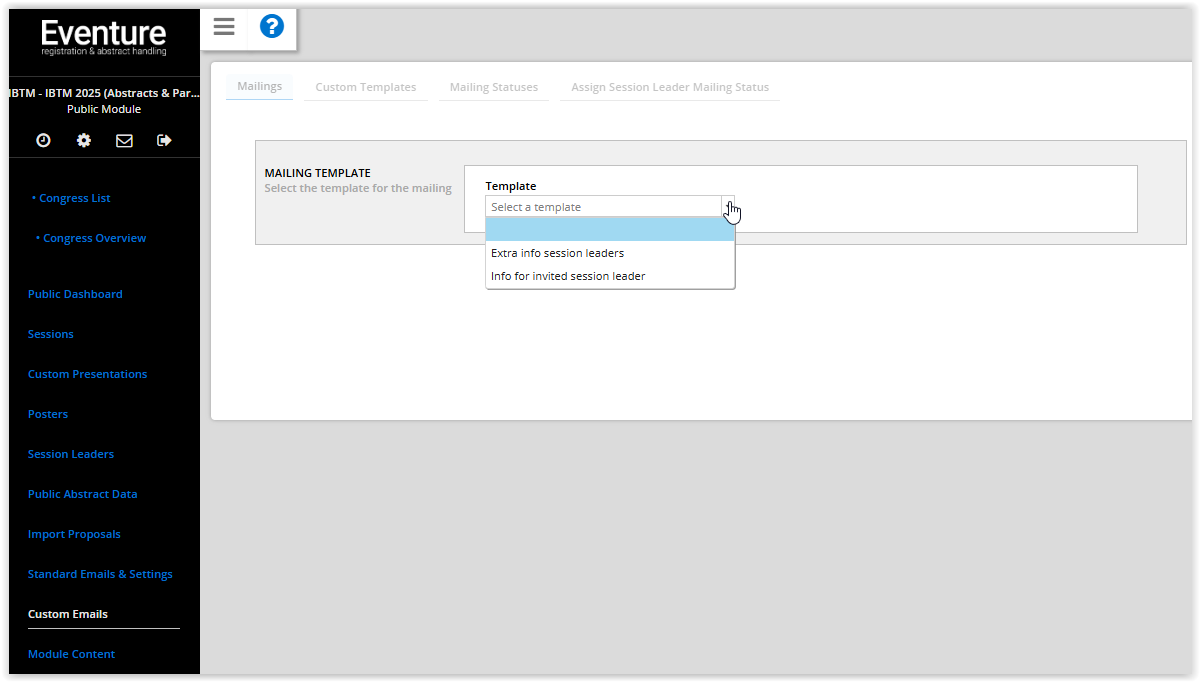This screenshot has width=1200, height=682.
Task: Open Public Dashboard in sidebar
Action: click(75, 294)
